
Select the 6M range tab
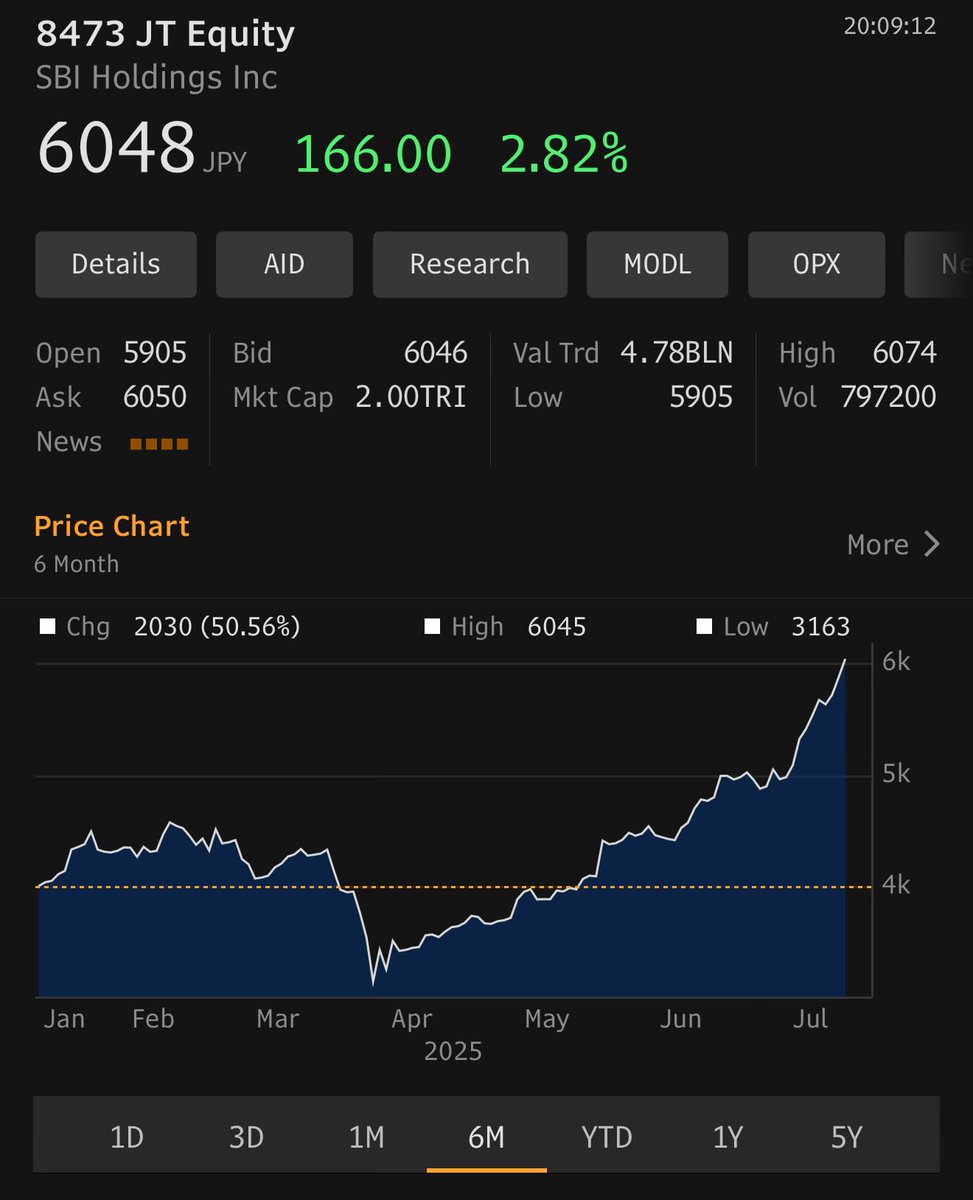(x=486, y=1137)
